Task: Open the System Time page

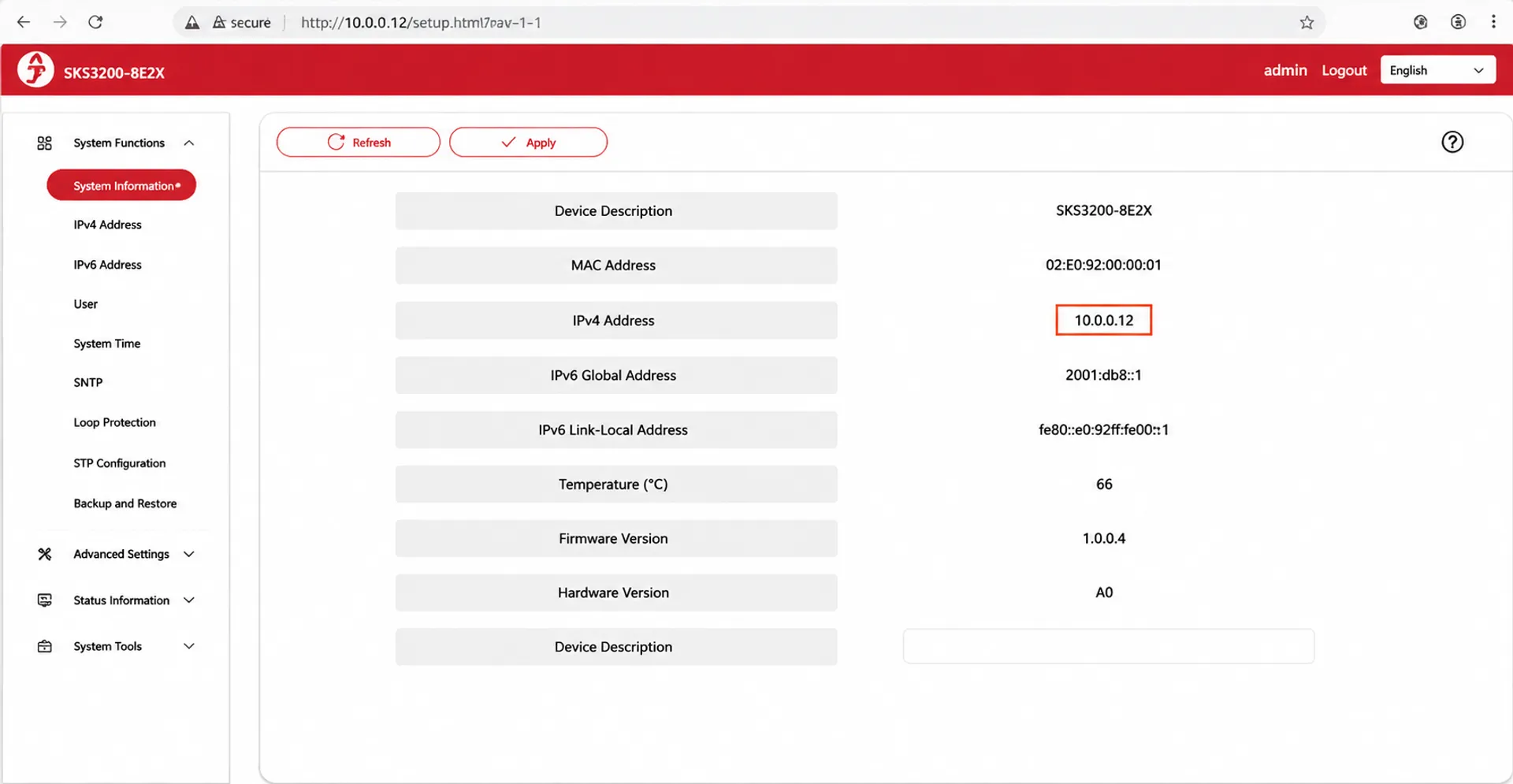Action: [x=106, y=344]
